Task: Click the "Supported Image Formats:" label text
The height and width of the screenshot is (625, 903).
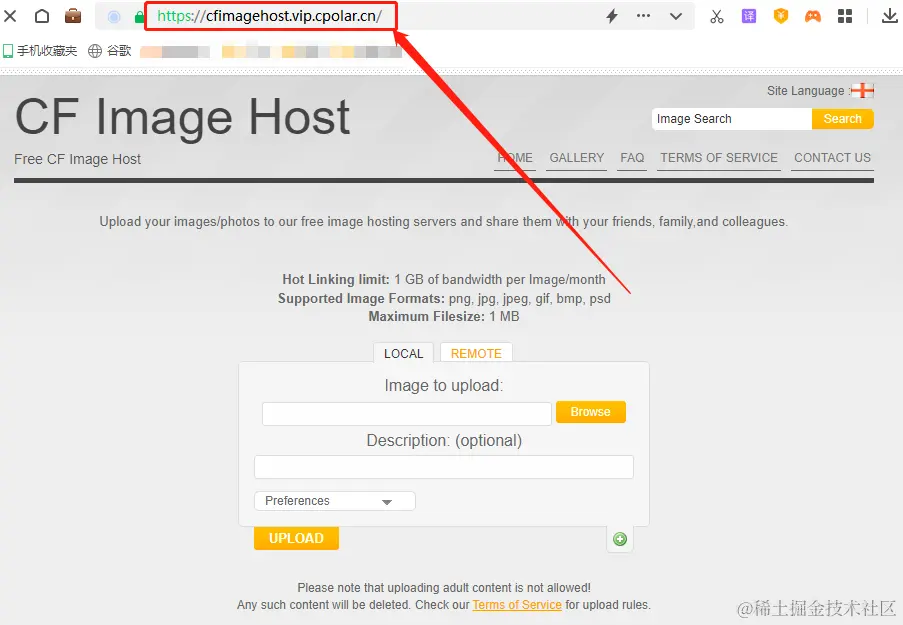Action: (x=361, y=298)
